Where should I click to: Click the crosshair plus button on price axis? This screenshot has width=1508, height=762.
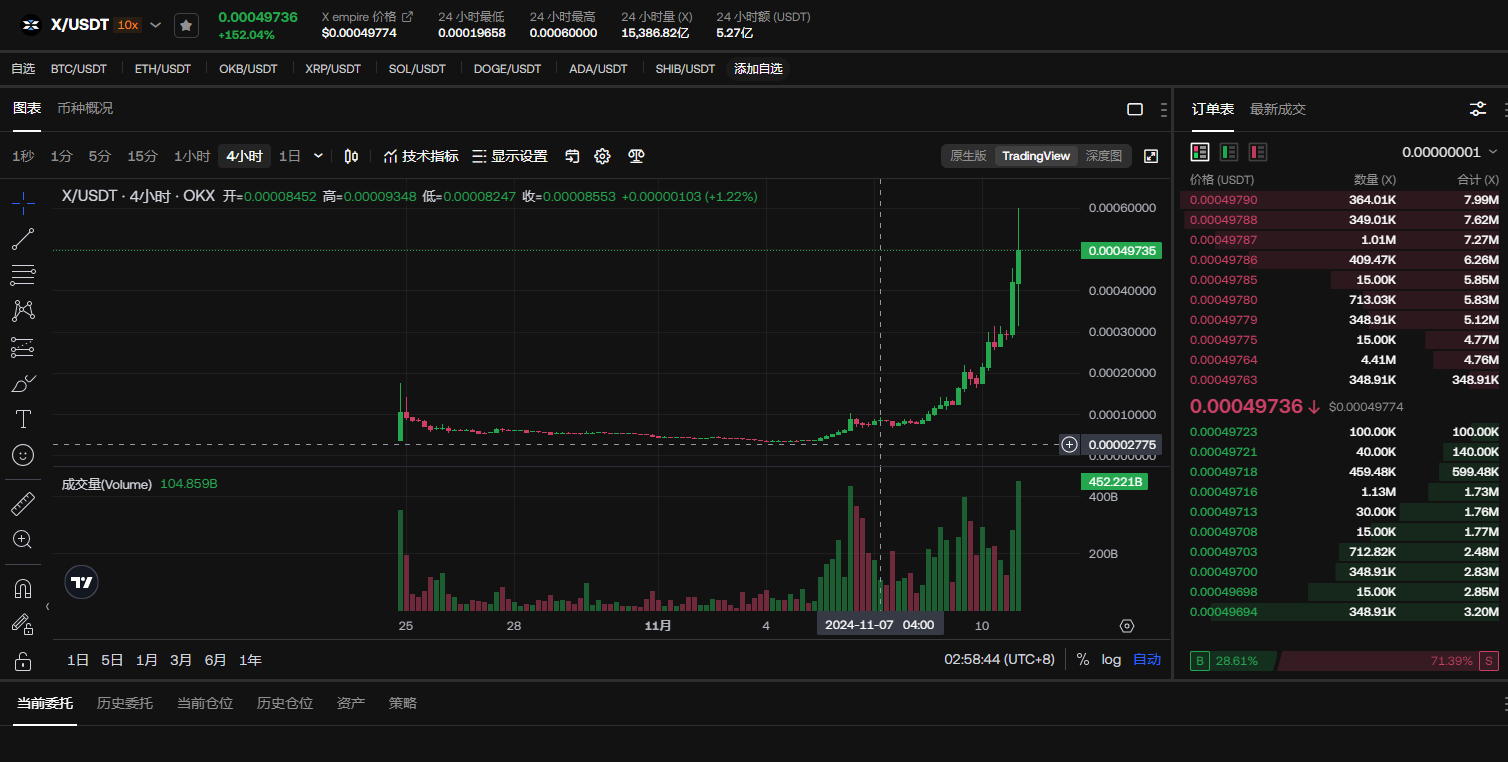pos(1070,445)
